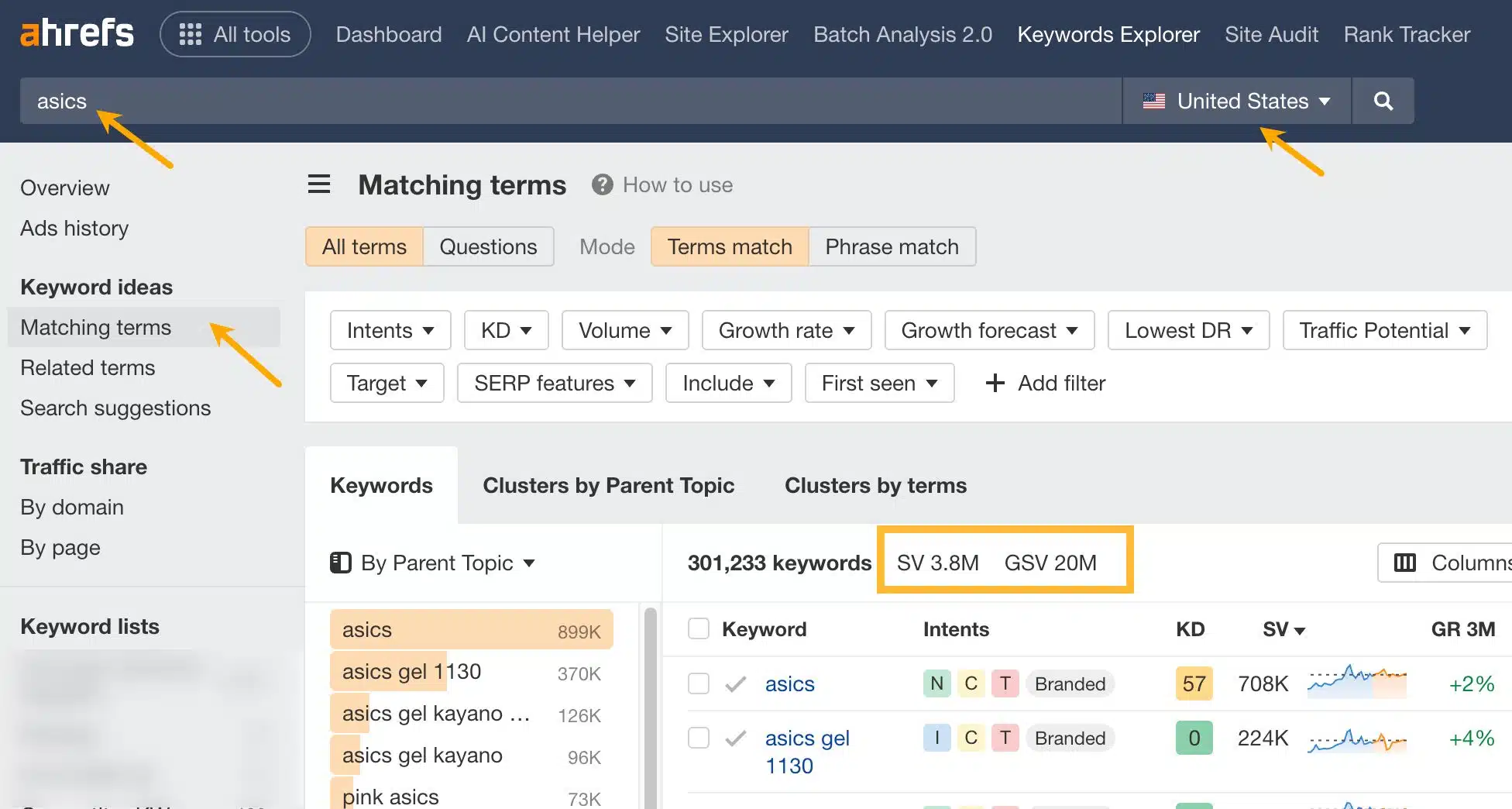This screenshot has height=809, width=1512.
Task: Click the Ahrefs logo
Action: point(77,34)
